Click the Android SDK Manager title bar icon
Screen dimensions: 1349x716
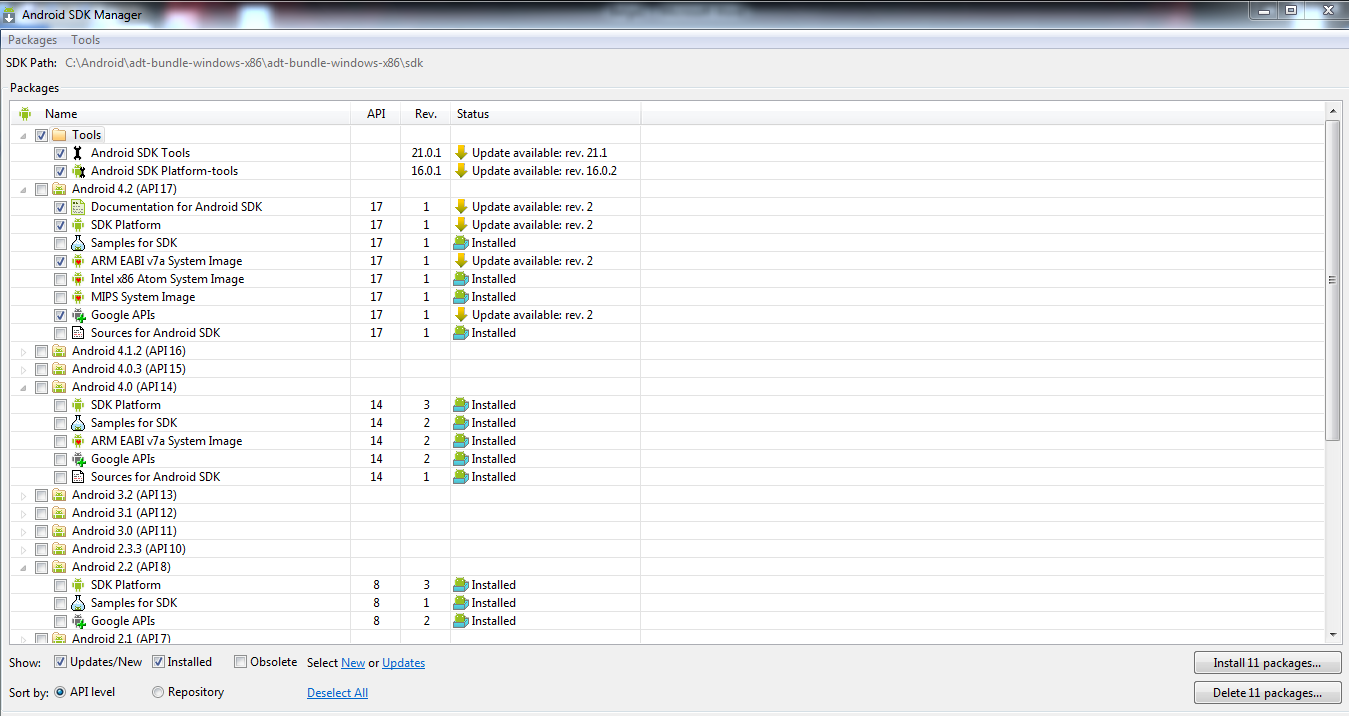click(10, 15)
